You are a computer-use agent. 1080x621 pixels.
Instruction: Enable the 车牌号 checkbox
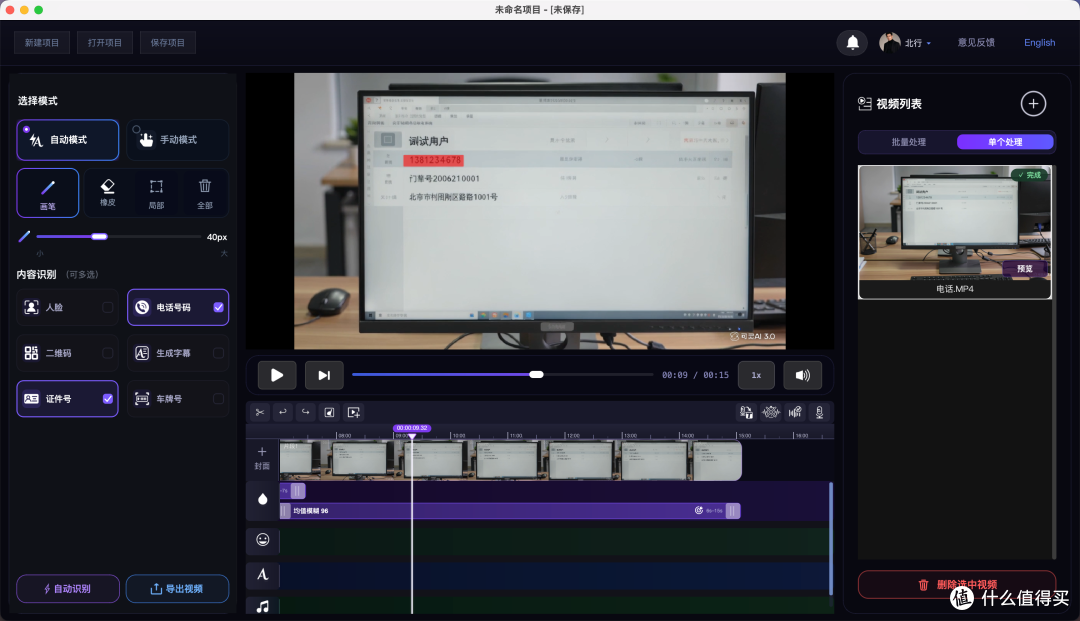coord(218,399)
